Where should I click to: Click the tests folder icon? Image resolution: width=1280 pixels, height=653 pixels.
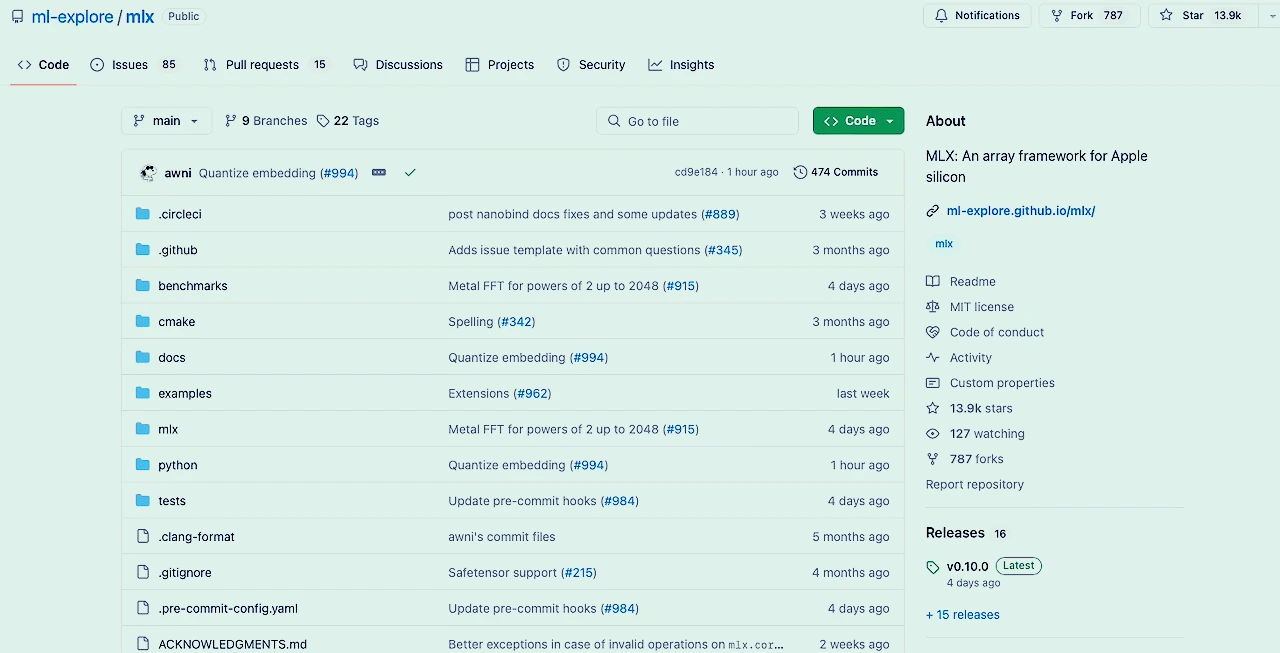[x=143, y=501]
